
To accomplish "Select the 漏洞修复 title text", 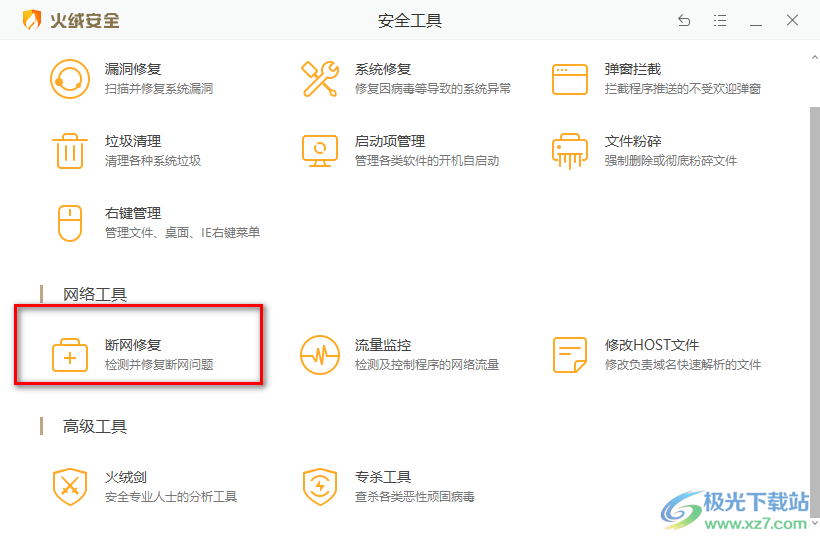I will coord(133,69).
